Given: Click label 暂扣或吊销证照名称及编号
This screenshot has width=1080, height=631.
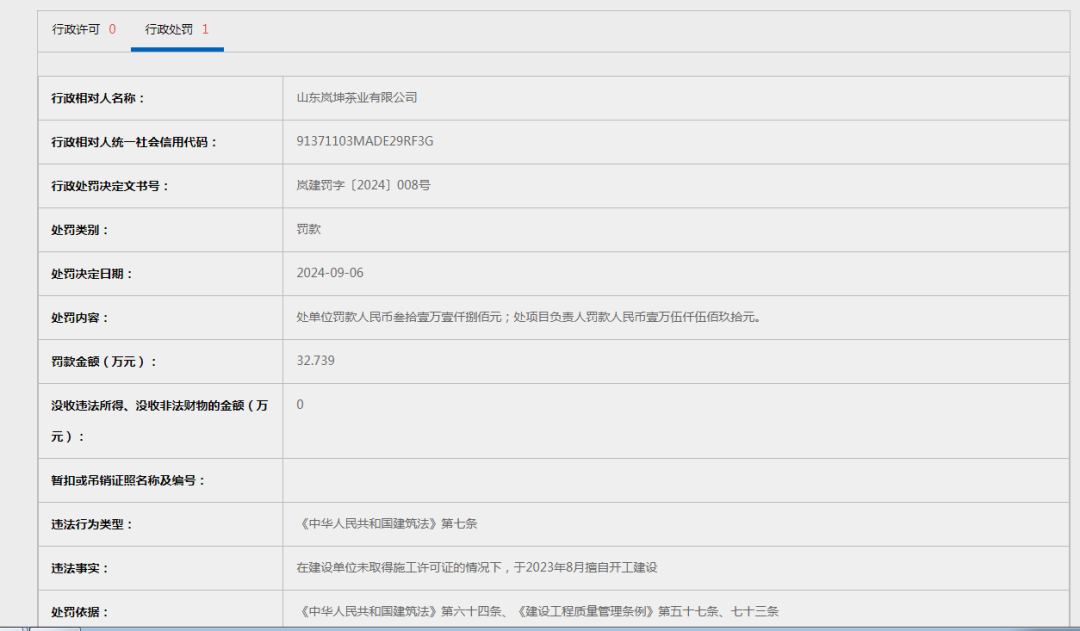Looking at the screenshot, I should (128, 480).
